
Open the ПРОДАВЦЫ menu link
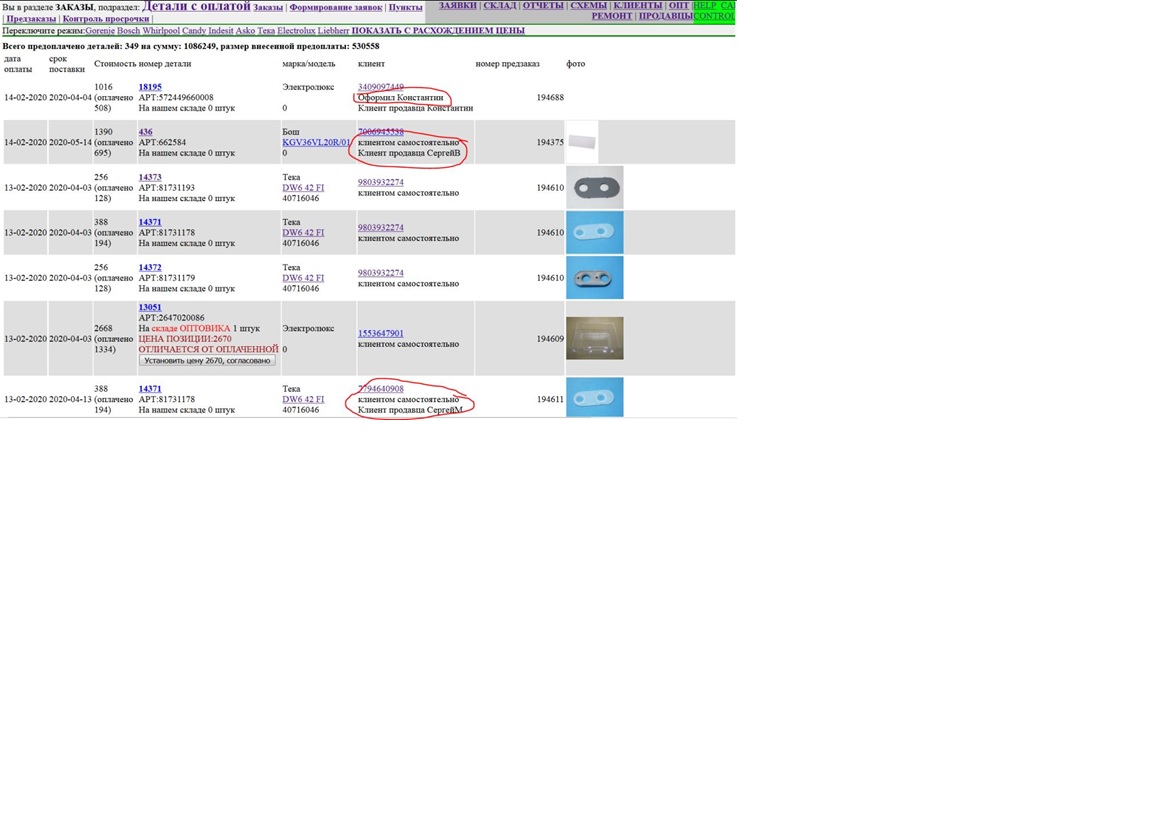coord(664,17)
